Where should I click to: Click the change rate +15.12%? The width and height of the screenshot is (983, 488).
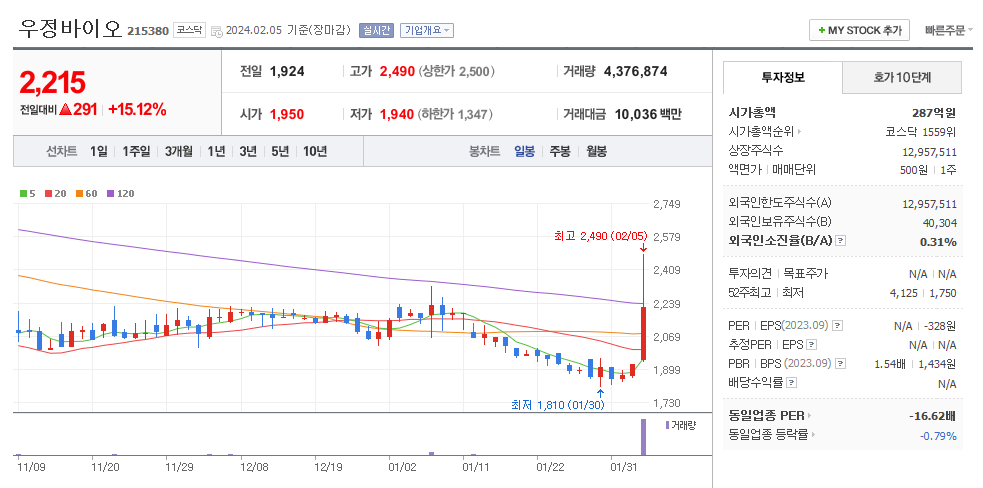[137, 109]
